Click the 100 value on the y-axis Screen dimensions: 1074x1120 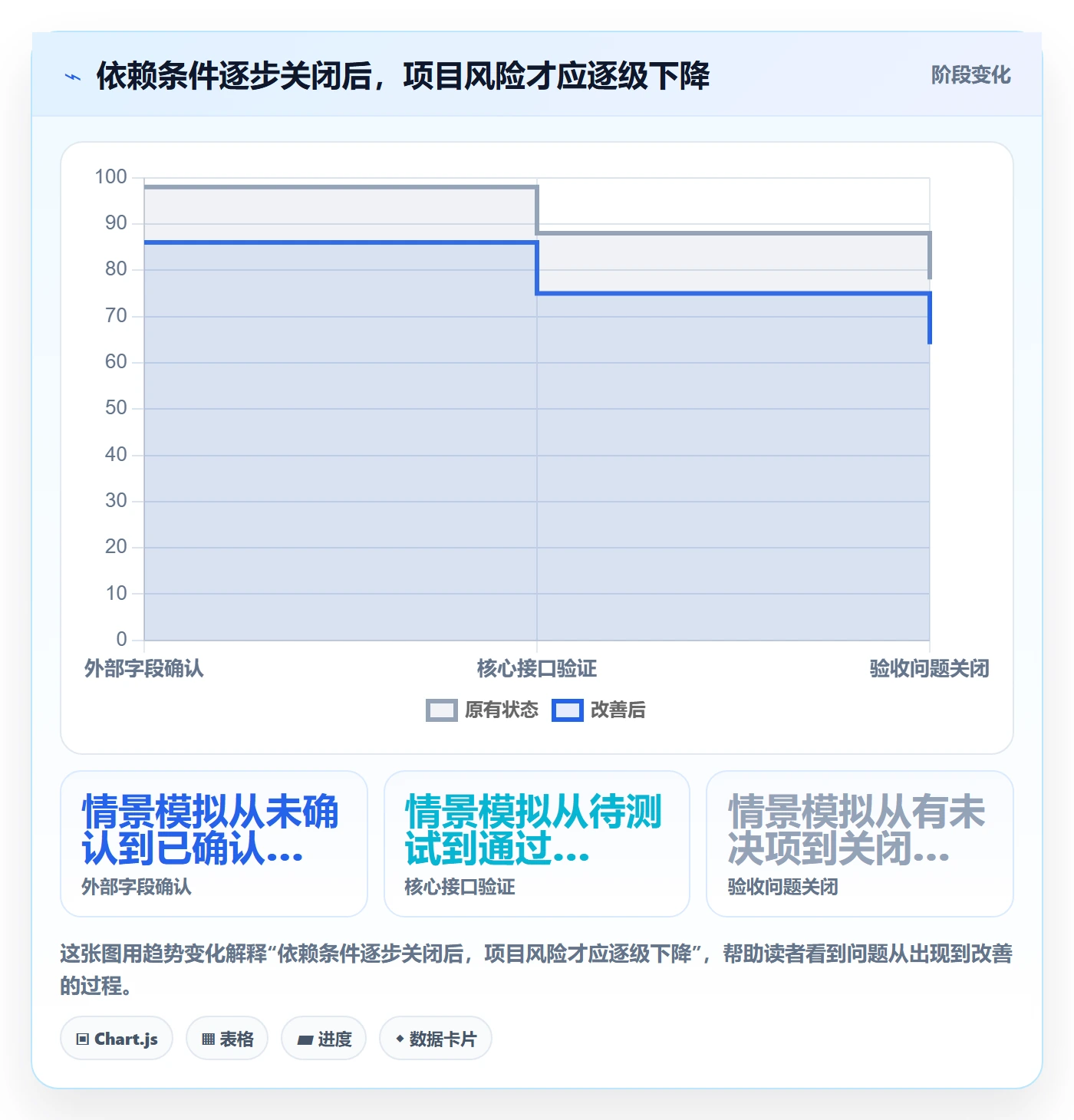tap(110, 177)
